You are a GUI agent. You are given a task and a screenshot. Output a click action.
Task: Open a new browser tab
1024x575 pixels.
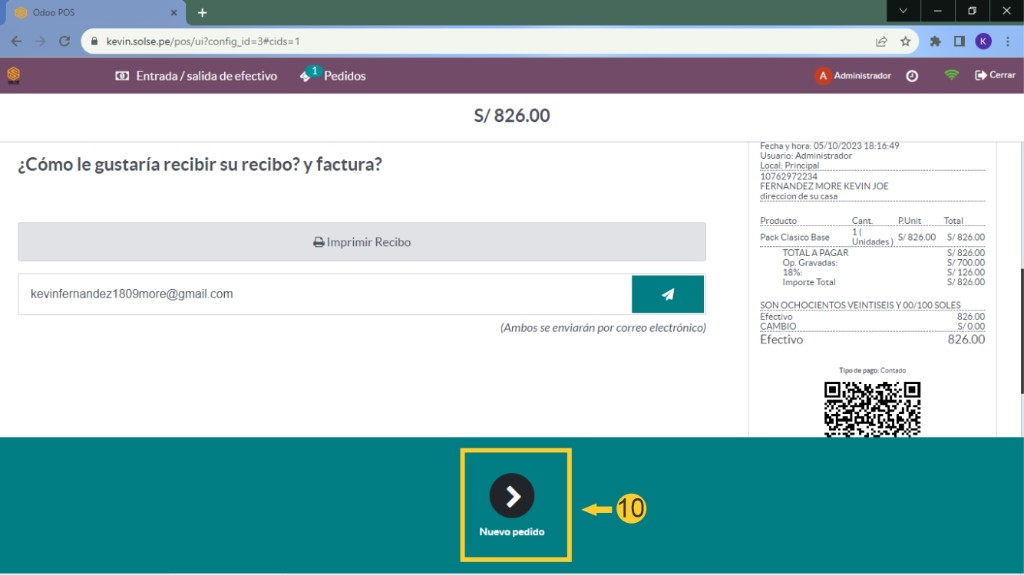pos(202,13)
